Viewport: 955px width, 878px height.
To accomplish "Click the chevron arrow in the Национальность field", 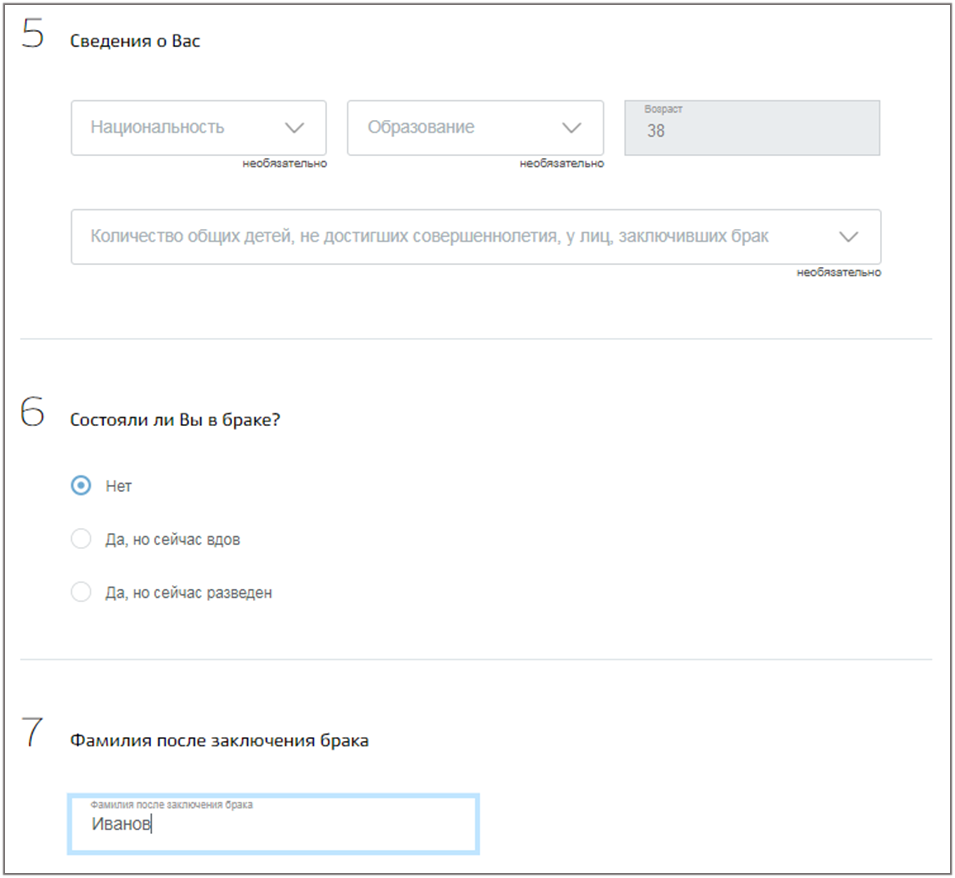I will tap(295, 128).
